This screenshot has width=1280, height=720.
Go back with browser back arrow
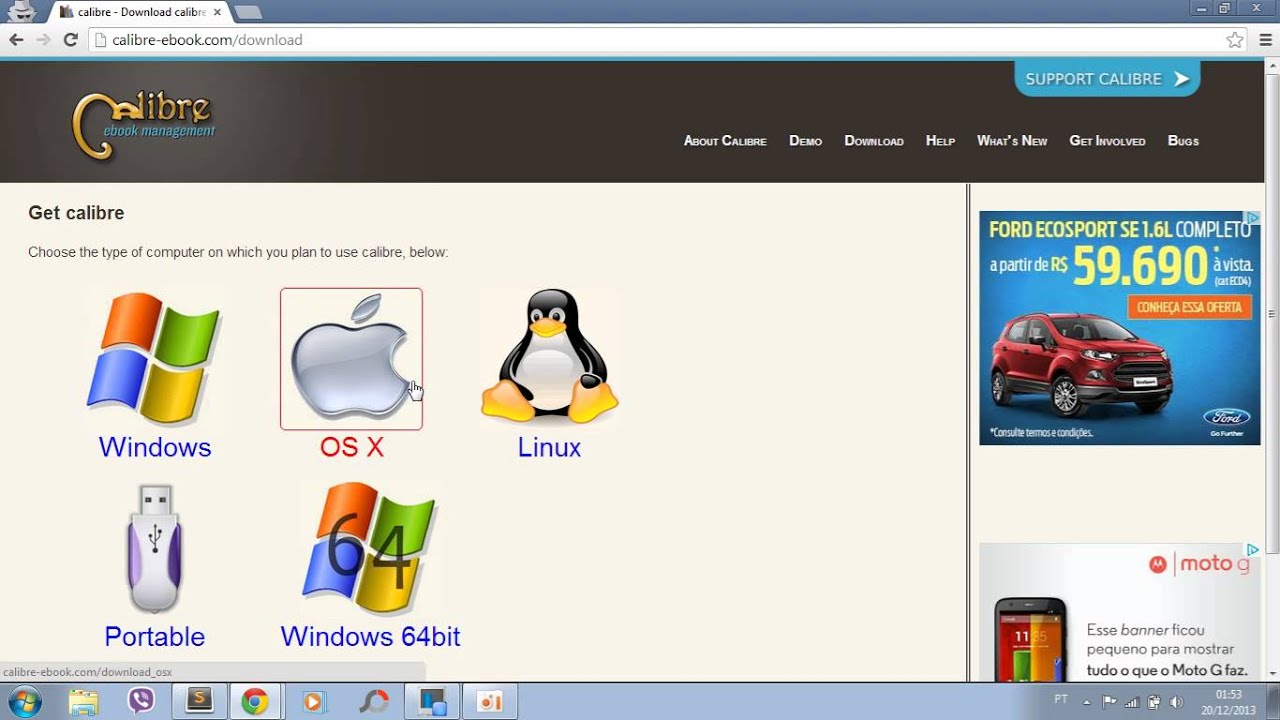(x=16, y=40)
